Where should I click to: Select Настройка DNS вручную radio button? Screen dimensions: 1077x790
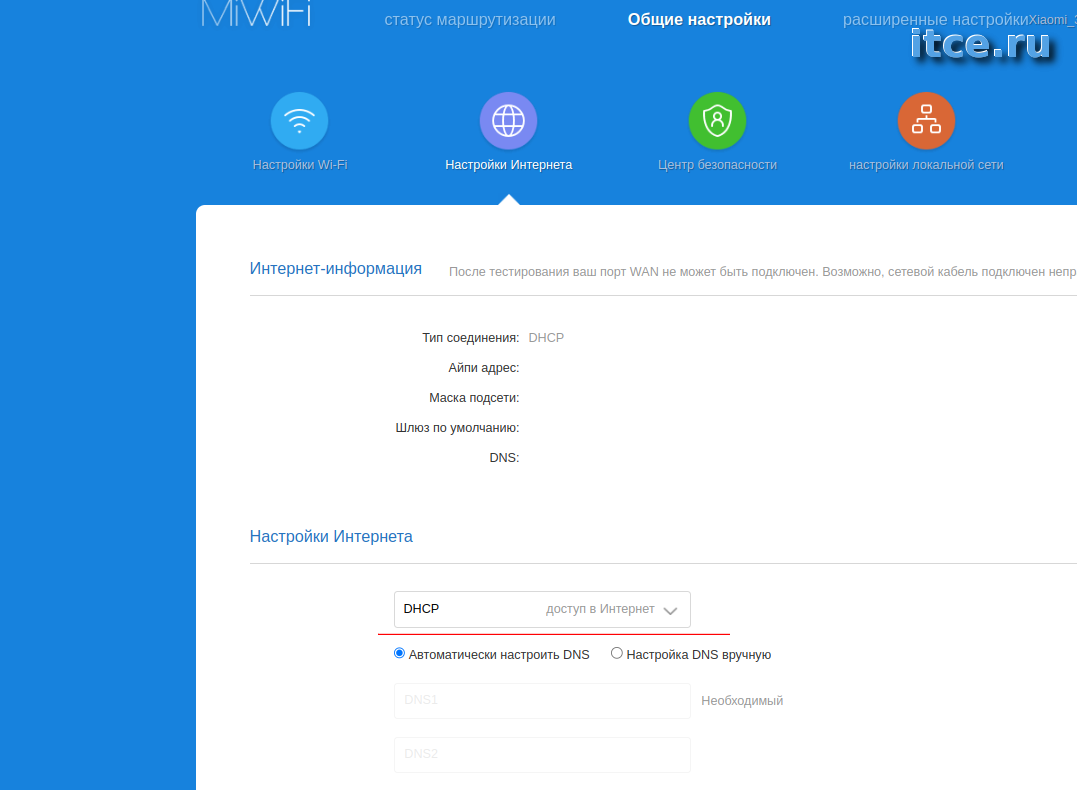[617, 653]
